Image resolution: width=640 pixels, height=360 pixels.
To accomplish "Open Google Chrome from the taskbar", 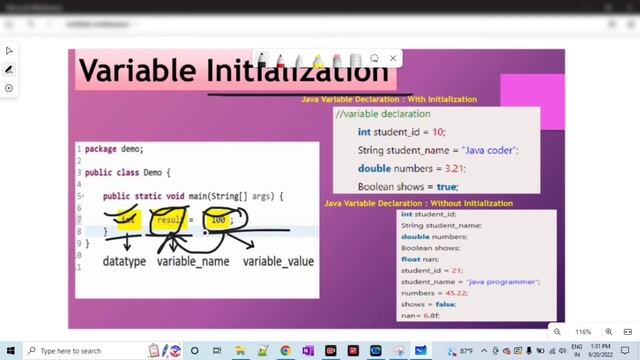I will [285, 351].
